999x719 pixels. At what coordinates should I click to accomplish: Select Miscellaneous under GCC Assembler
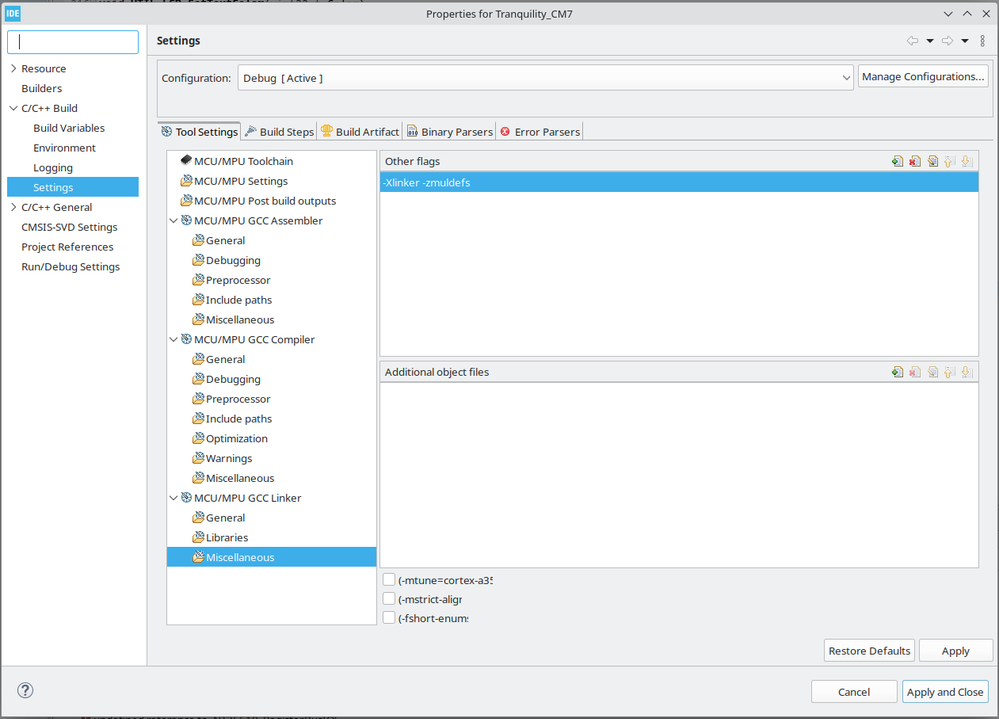click(240, 320)
